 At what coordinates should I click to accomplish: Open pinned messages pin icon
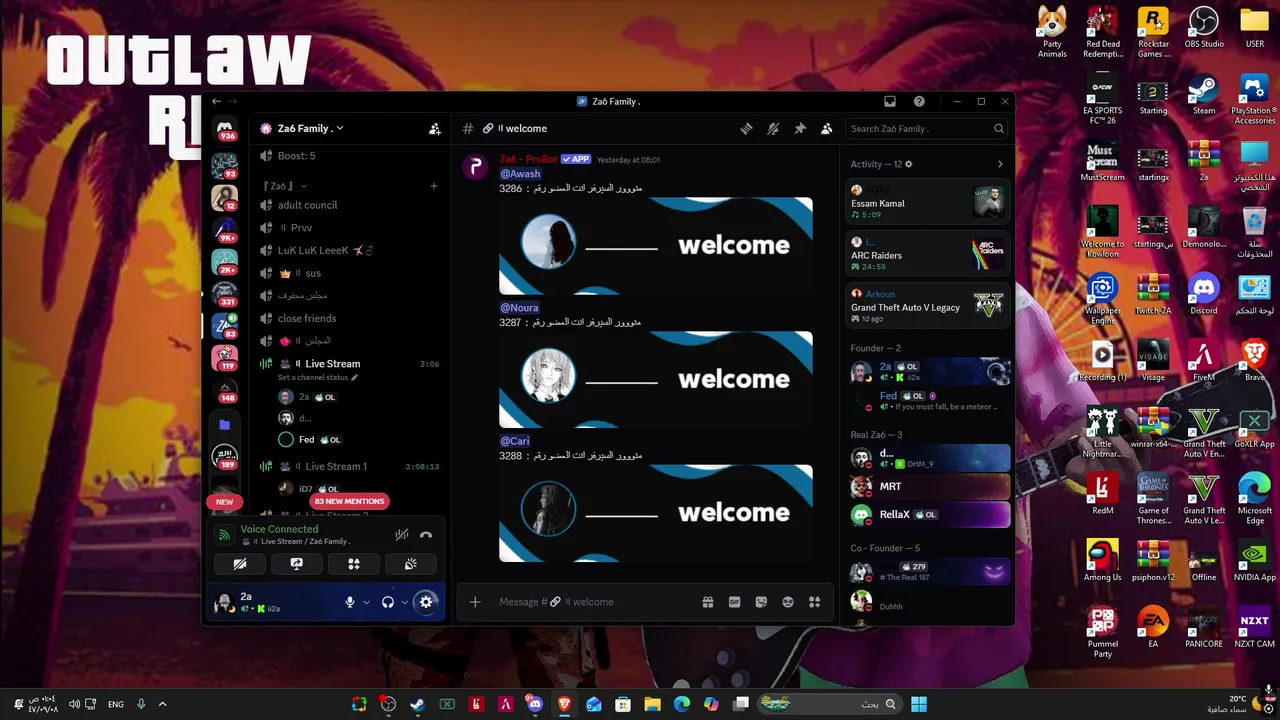[x=800, y=128]
